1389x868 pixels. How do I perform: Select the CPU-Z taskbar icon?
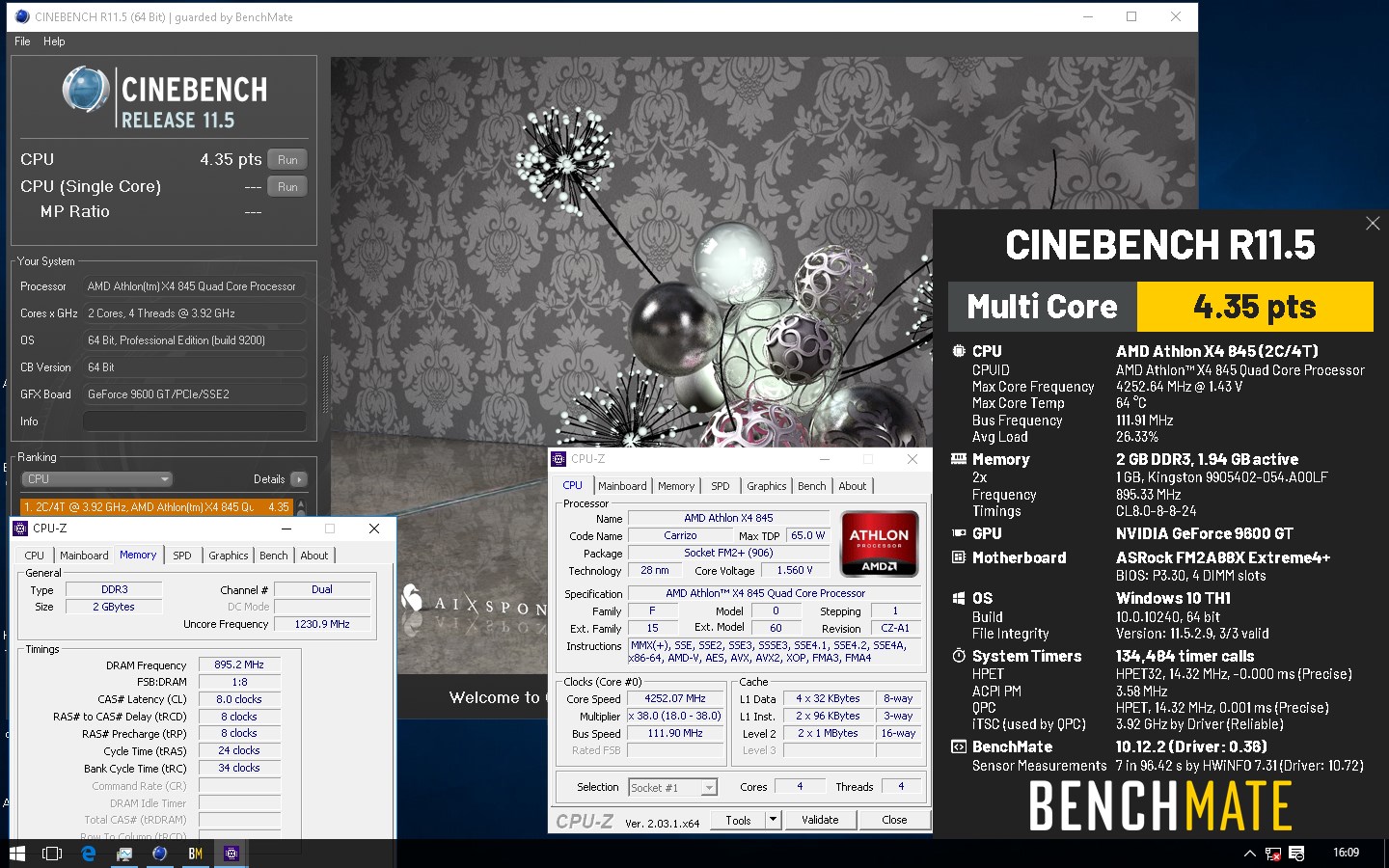pyautogui.click(x=231, y=854)
